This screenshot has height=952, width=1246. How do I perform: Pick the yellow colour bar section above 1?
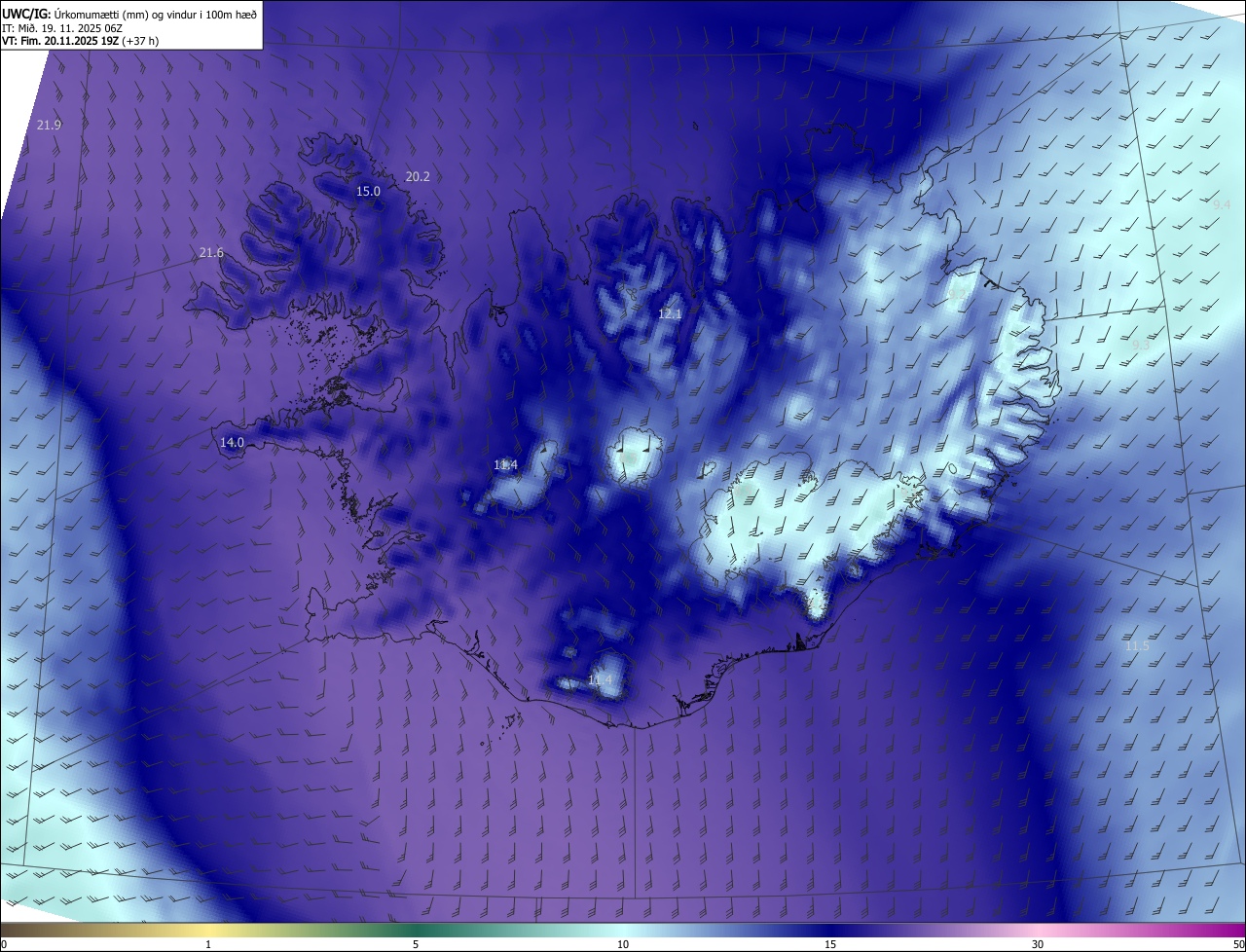(x=208, y=930)
